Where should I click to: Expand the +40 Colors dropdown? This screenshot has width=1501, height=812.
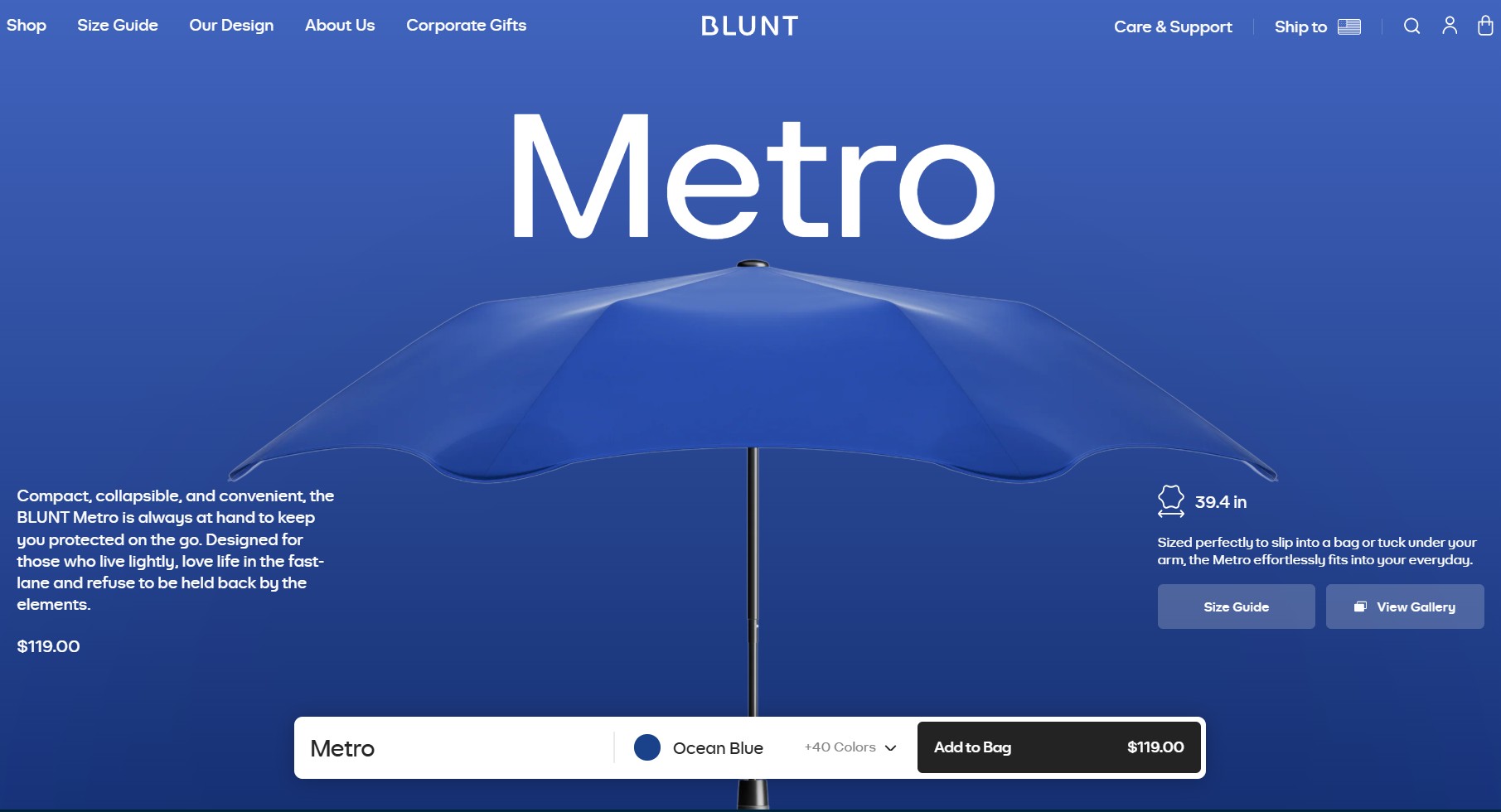pyautogui.click(x=850, y=747)
